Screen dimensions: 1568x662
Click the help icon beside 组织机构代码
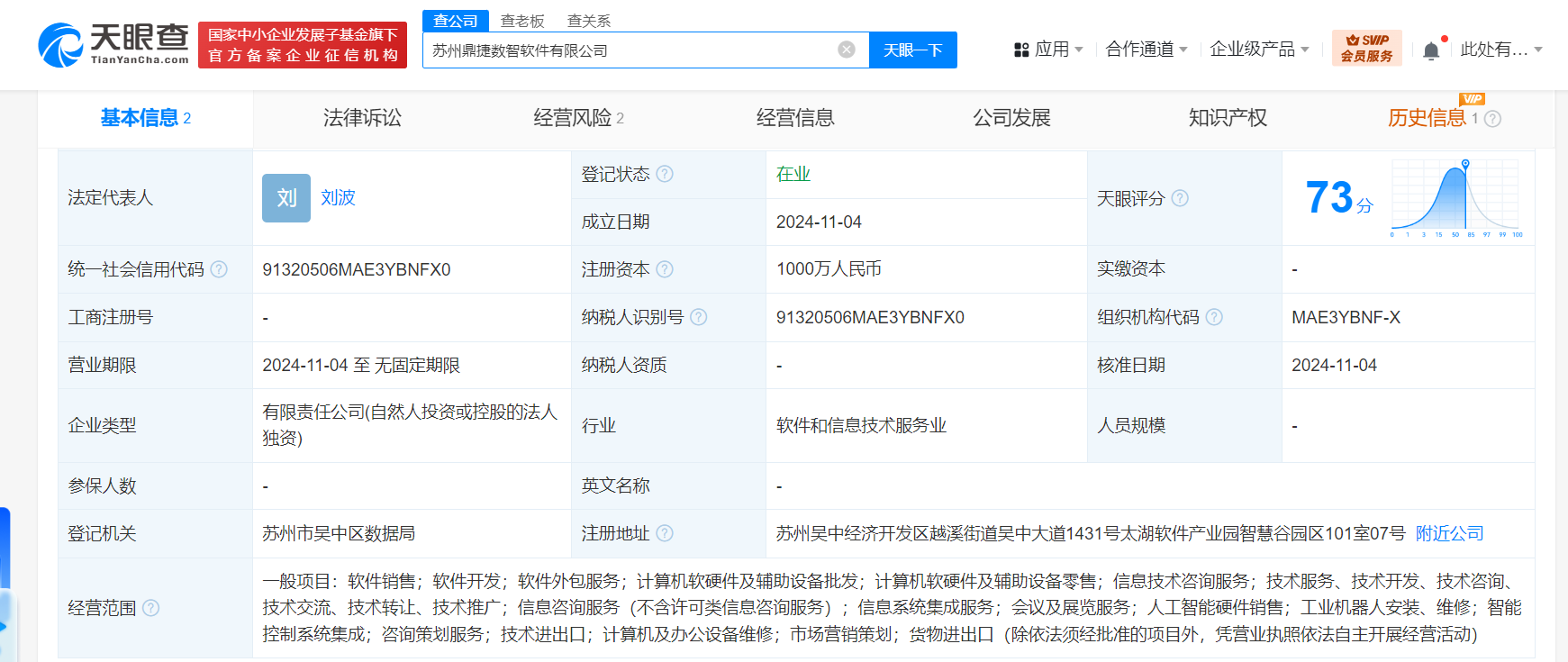coord(1214,317)
